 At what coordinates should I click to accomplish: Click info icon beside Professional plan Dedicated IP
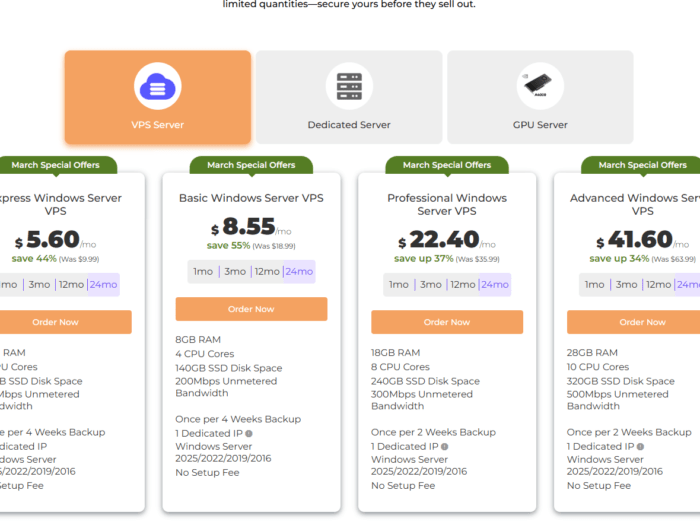(444, 446)
